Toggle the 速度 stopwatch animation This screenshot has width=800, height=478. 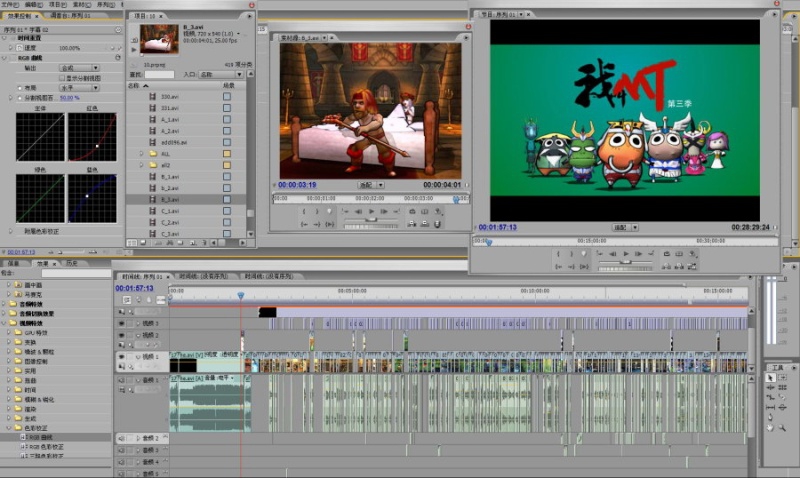(19, 48)
